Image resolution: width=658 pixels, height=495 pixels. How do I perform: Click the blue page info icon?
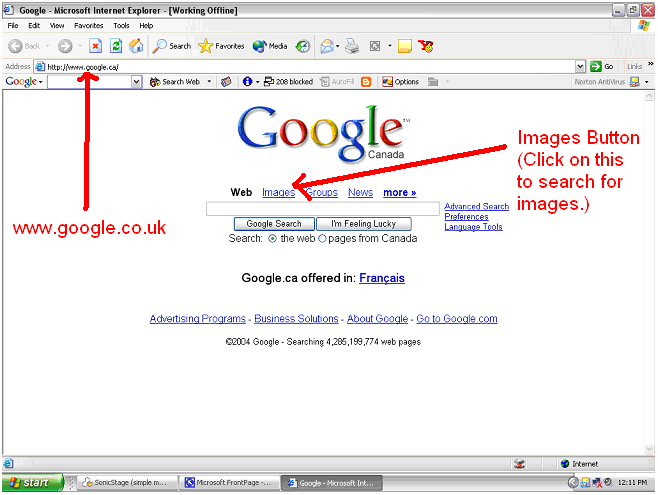(247, 81)
